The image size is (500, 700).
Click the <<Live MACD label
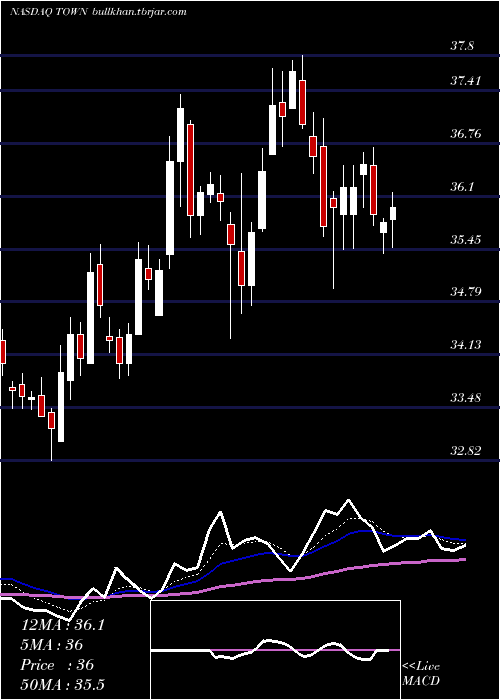point(421,674)
